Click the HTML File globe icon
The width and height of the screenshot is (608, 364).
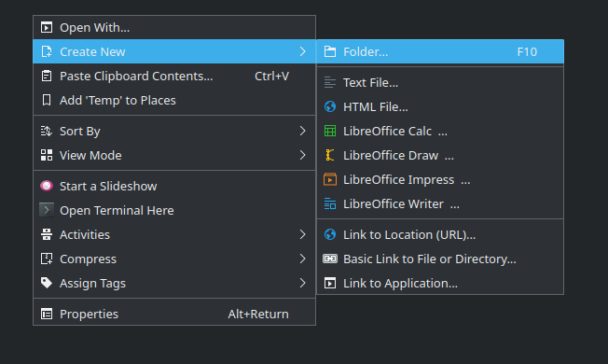tap(330, 107)
